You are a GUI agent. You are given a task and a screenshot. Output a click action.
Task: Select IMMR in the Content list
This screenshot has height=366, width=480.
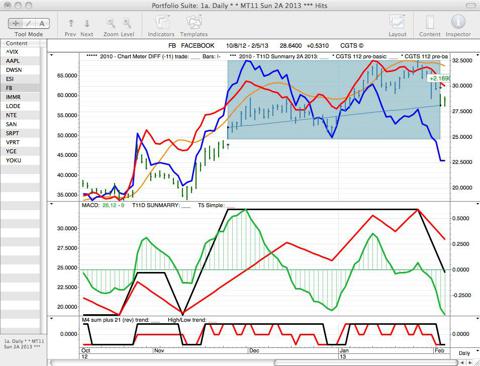click(21, 97)
